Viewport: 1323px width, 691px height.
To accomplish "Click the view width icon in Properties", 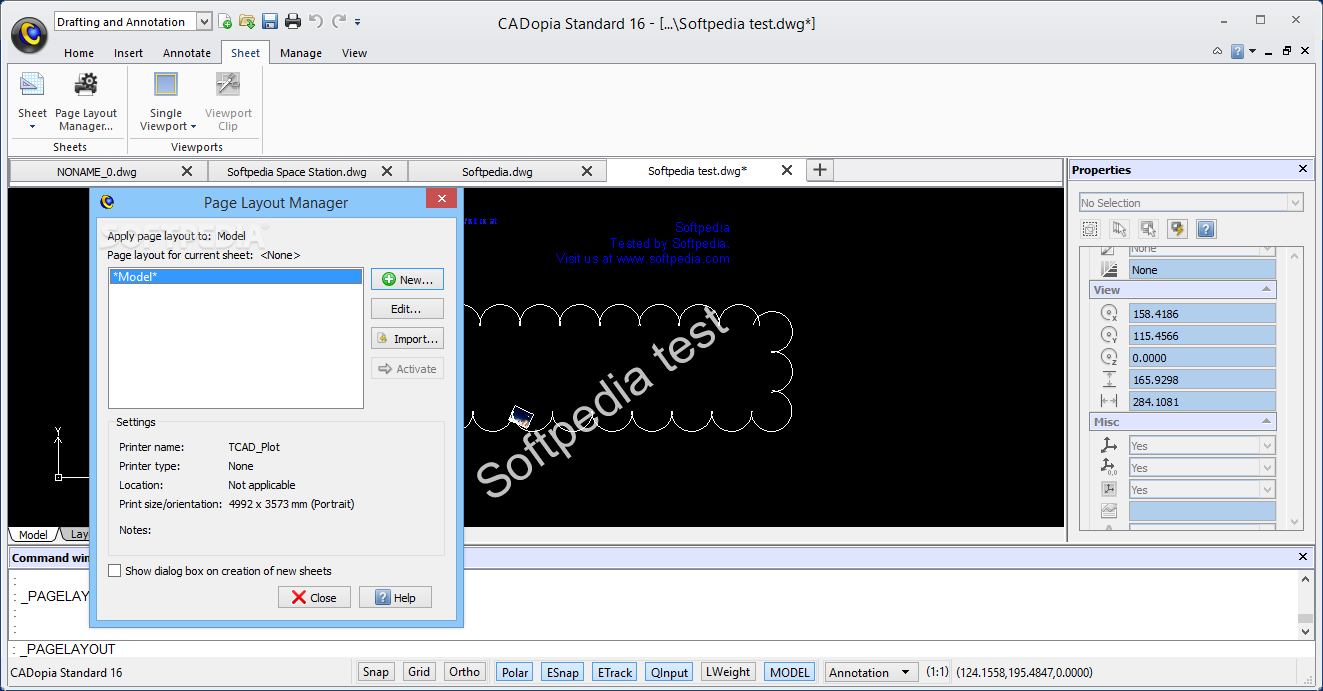I will click(x=1108, y=401).
